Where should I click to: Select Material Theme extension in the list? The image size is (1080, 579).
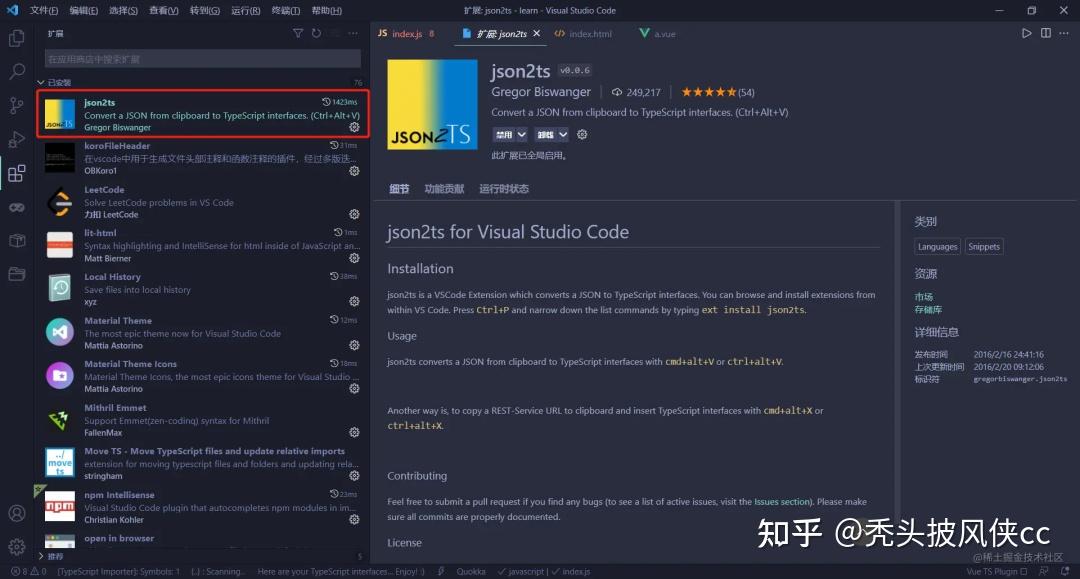tap(202, 333)
